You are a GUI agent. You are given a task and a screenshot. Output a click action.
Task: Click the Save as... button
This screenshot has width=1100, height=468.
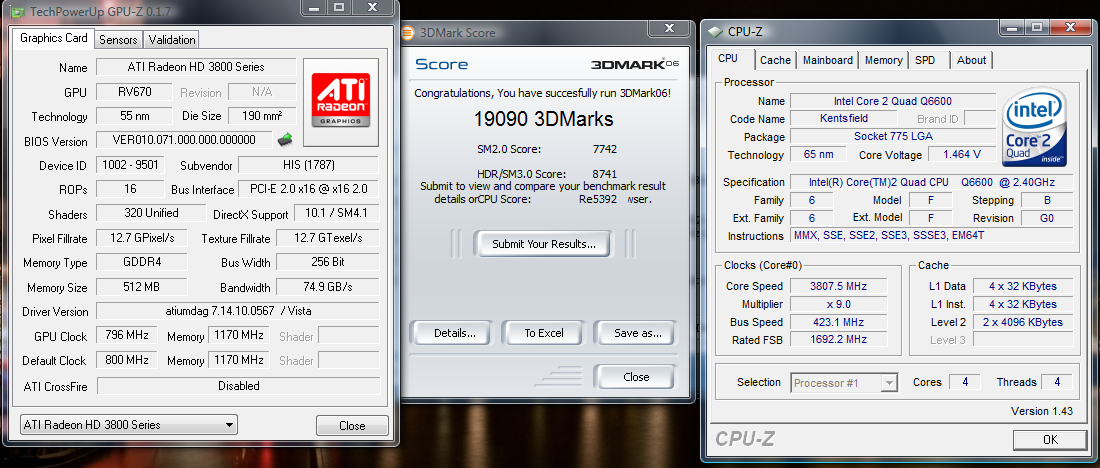click(x=637, y=333)
